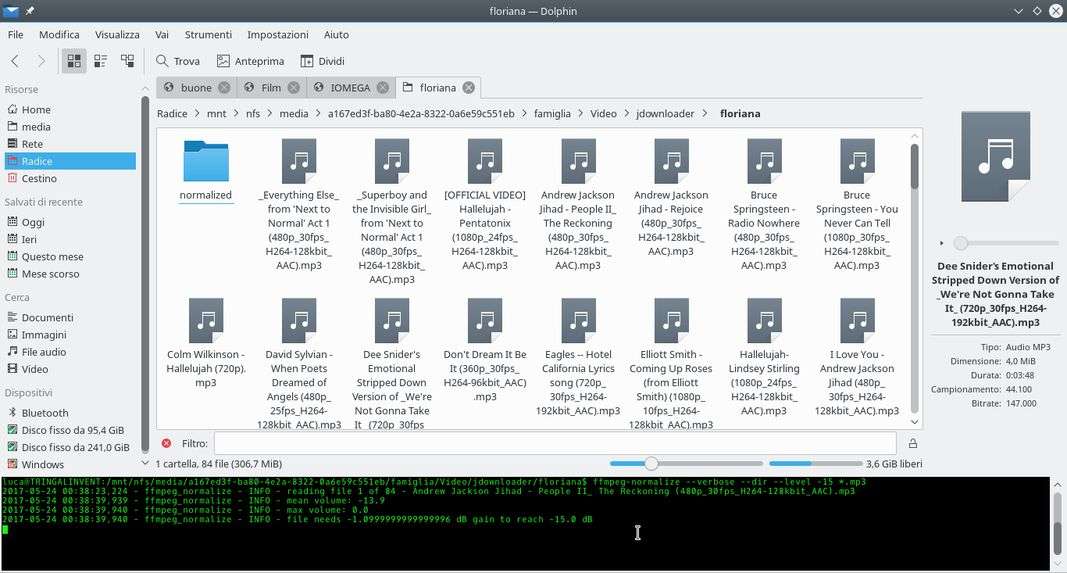The height and width of the screenshot is (573, 1067).
Task: Switch to Compact view mode
Action: [x=100, y=61]
